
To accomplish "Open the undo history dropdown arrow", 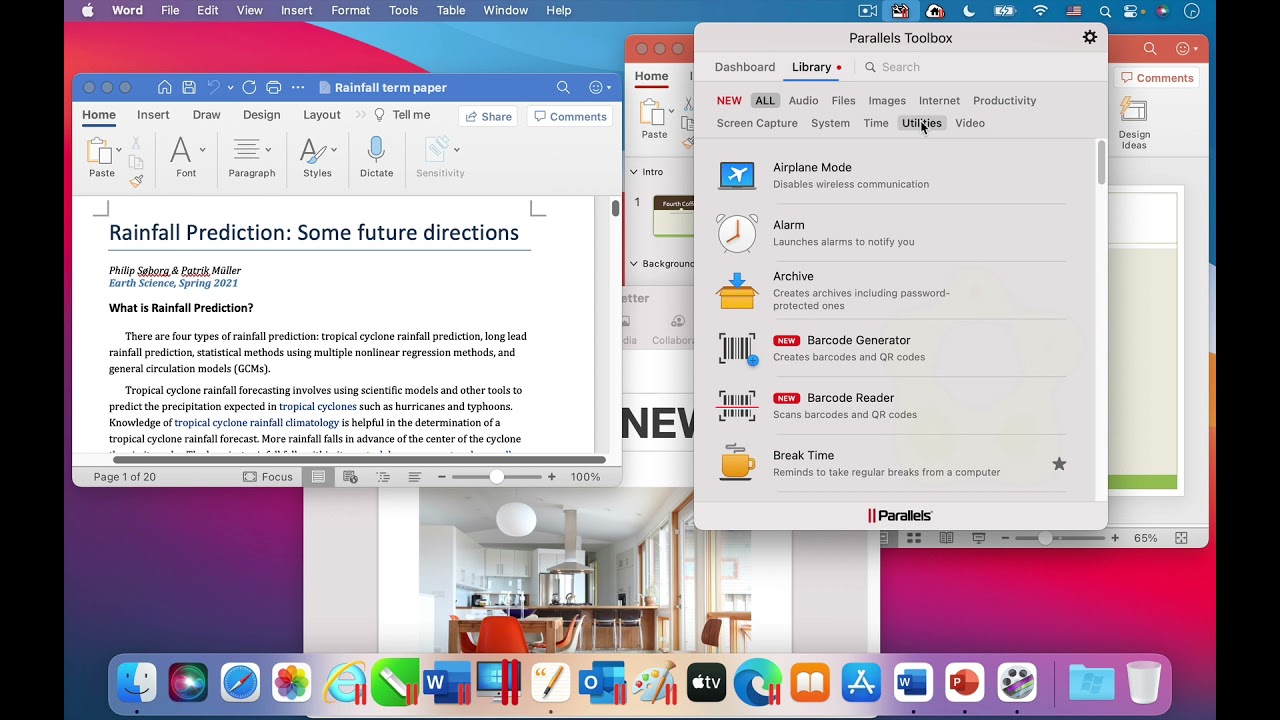I will [230, 88].
